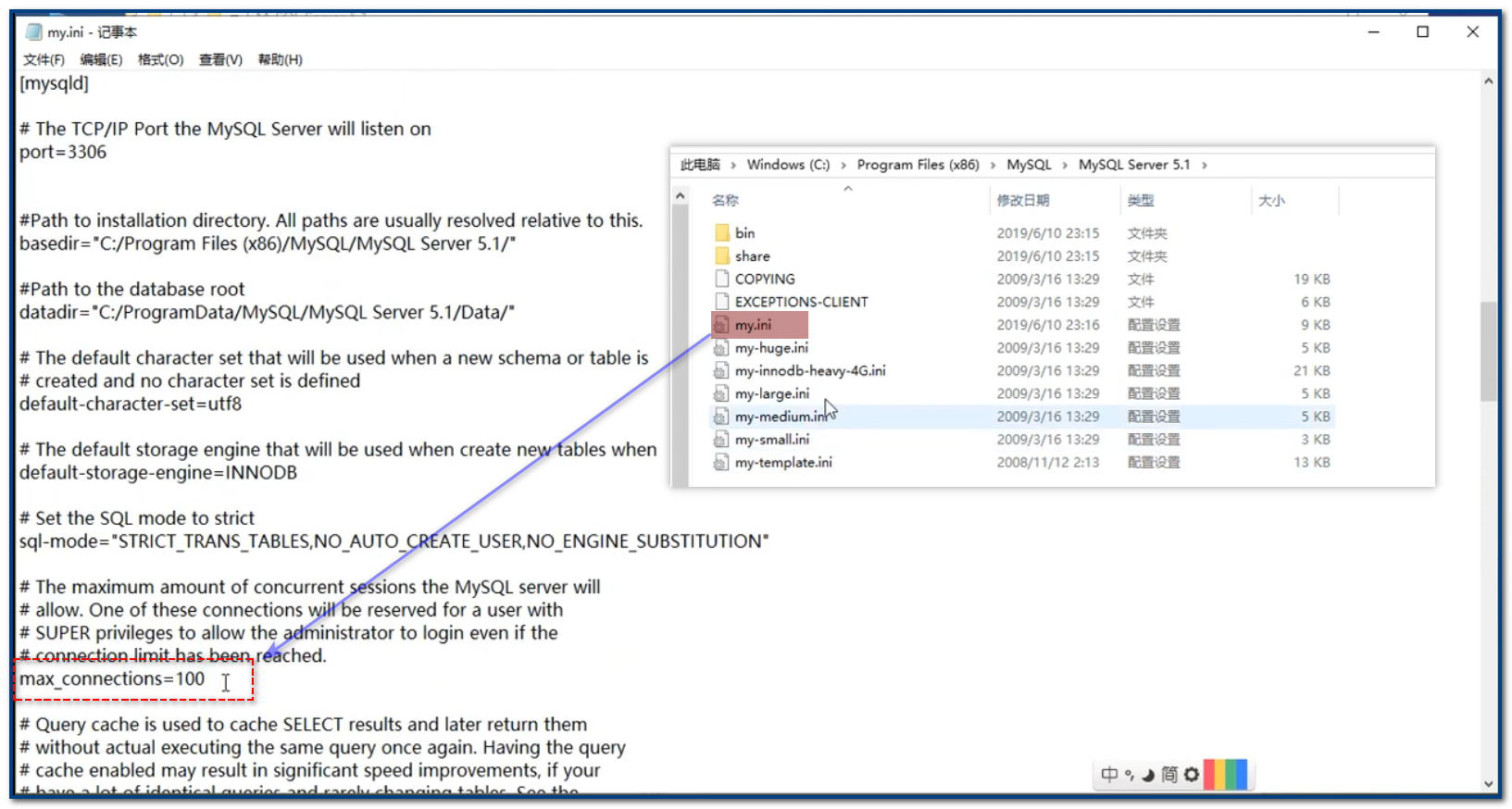Click the bin folder icon

[722, 232]
